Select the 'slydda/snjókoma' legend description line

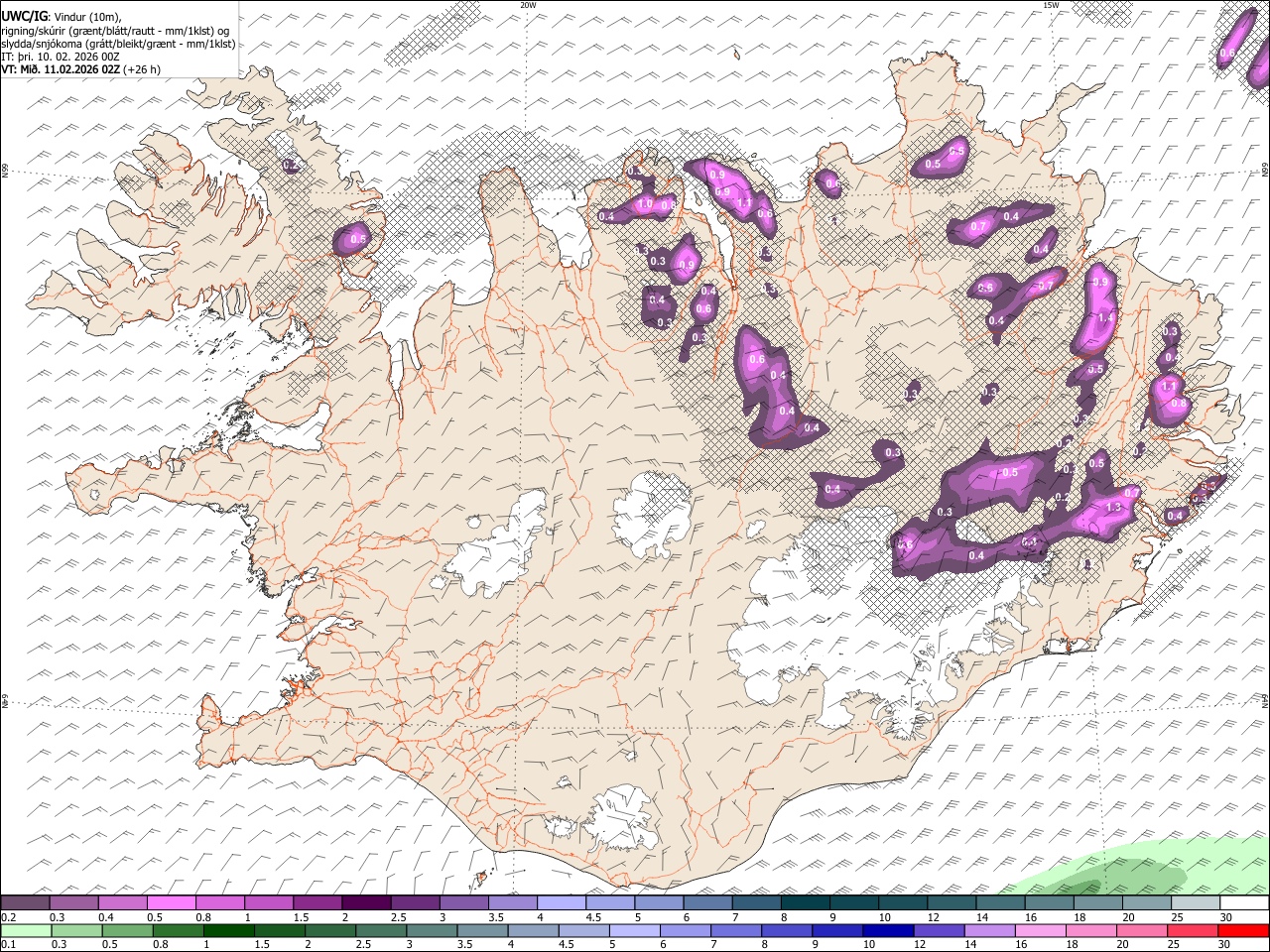click(118, 44)
